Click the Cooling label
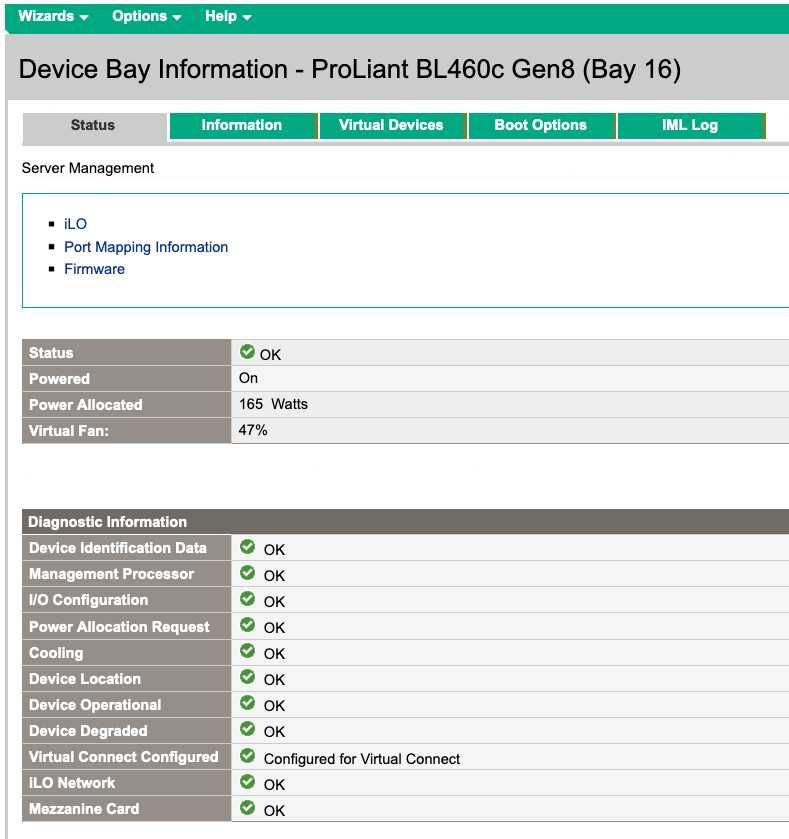789x839 pixels. [x=56, y=653]
